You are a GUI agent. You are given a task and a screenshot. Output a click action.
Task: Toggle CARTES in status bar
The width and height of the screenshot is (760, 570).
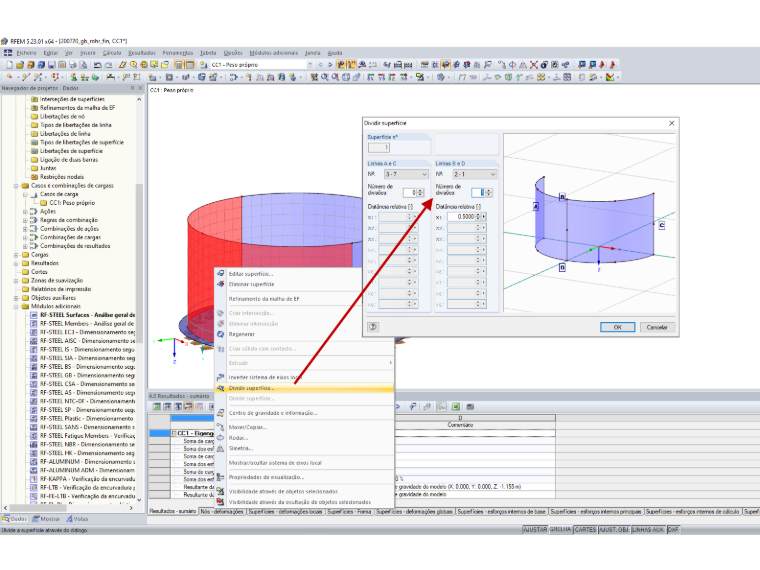point(585,530)
